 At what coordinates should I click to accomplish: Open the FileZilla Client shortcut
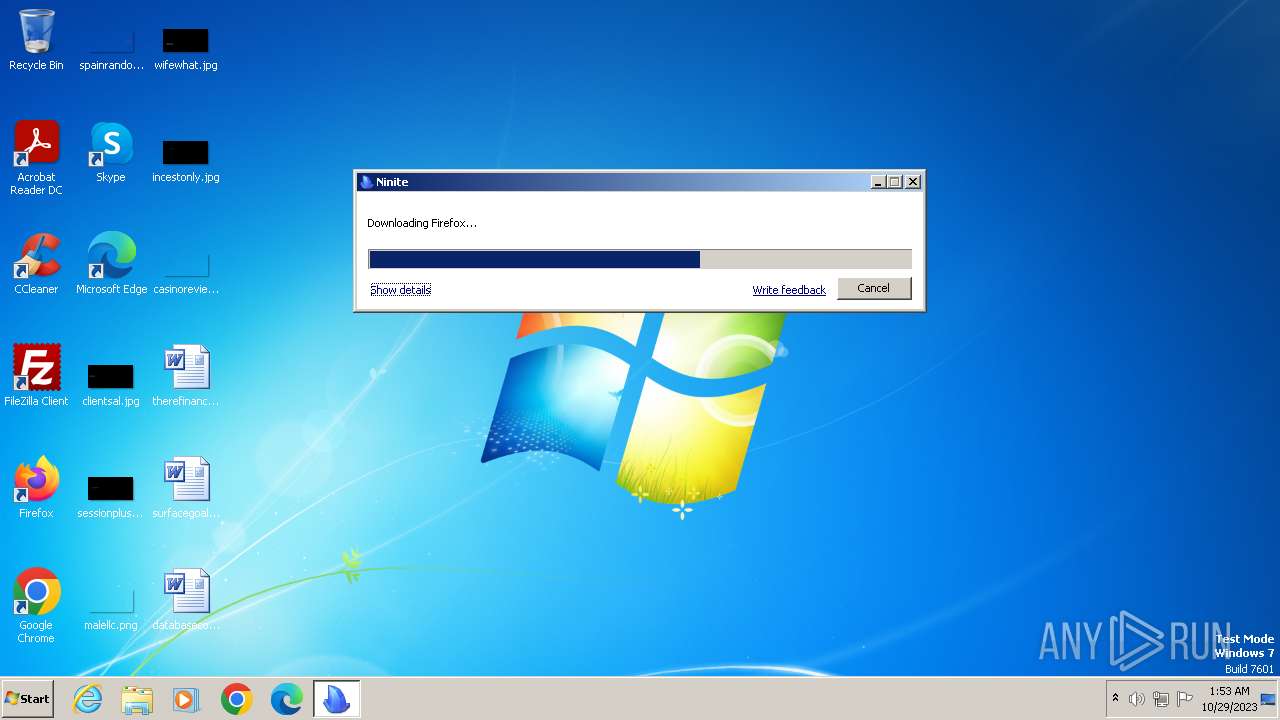36,376
